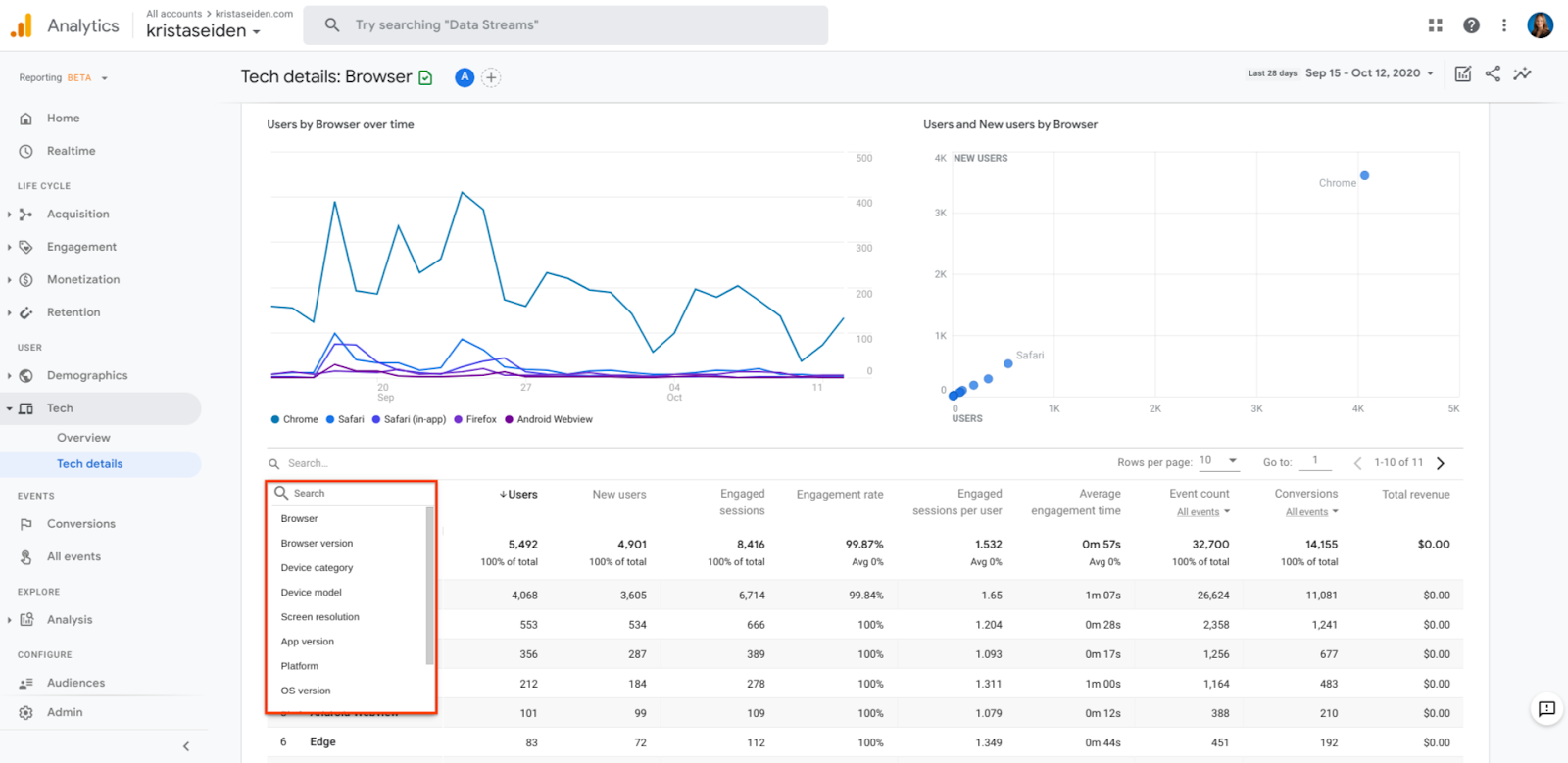Click the Demographics globe icon
The image size is (1568, 763).
coord(26,376)
